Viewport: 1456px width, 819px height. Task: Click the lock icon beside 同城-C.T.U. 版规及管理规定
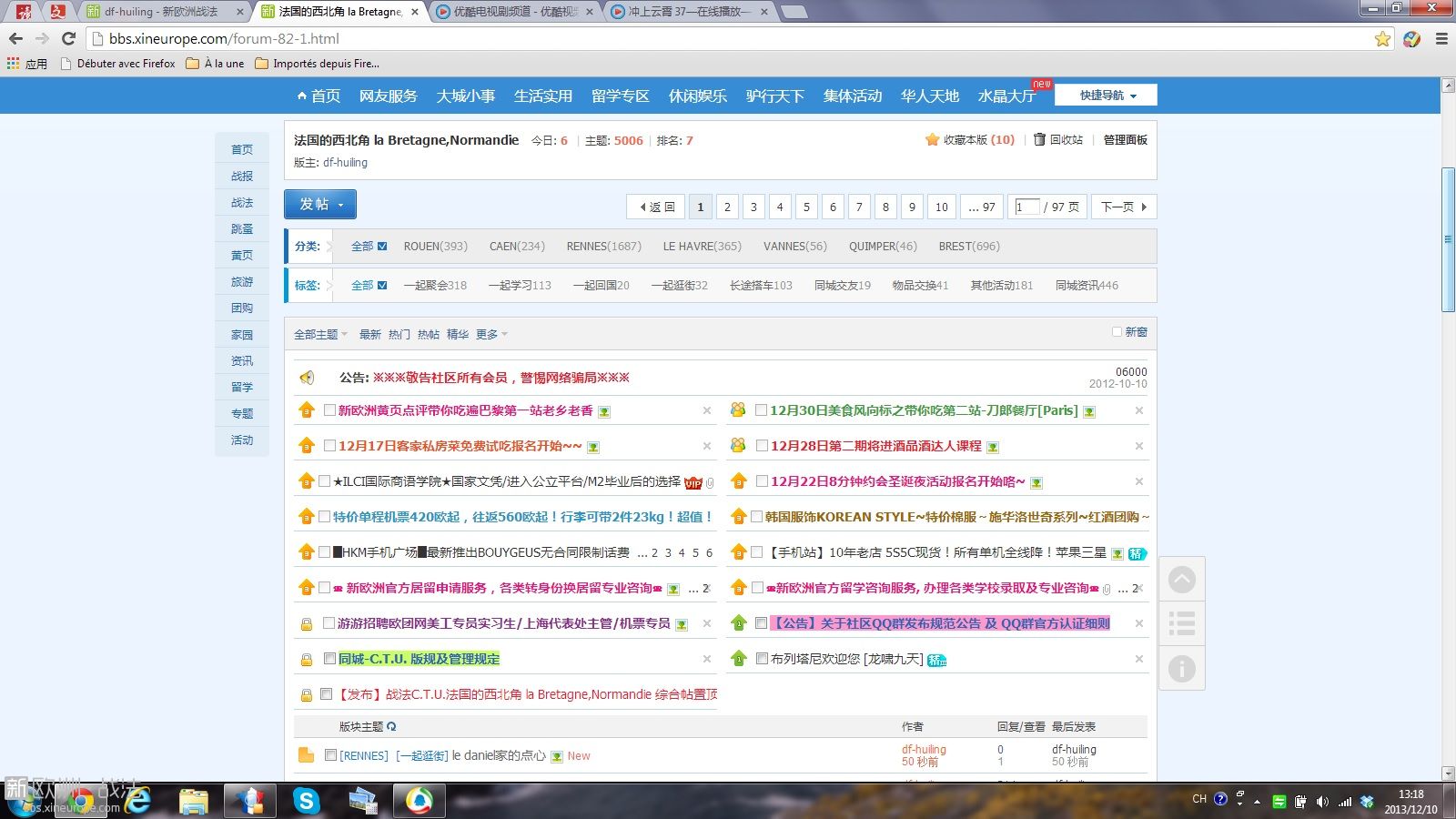tap(307, 659)
